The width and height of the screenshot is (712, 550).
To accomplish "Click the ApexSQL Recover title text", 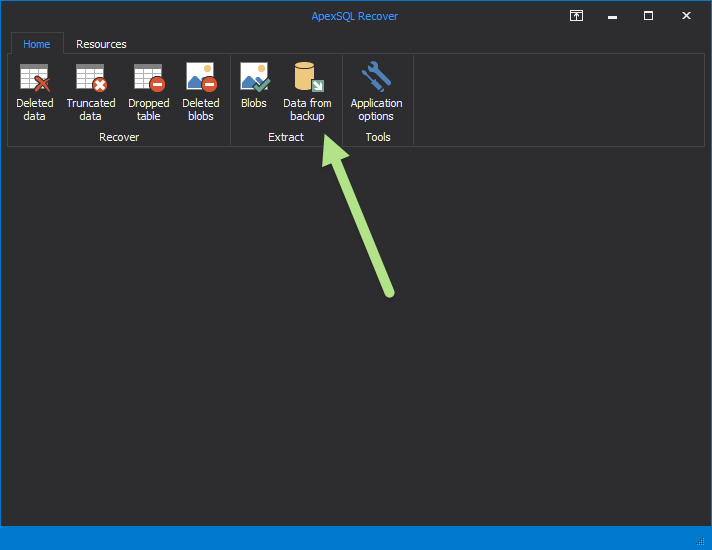I will coord(355,16).
